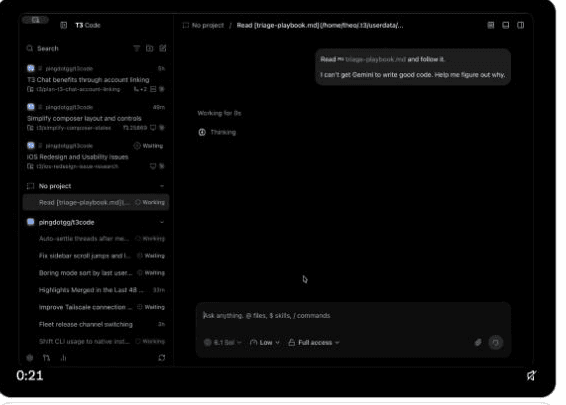Toggle the sidebar panel icon beside T3 Code

[x=64, y=25]
